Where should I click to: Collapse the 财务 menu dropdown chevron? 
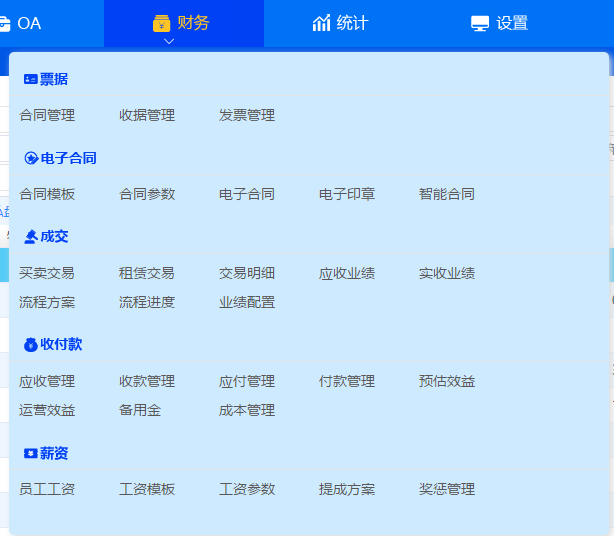(x=168, y=41)
